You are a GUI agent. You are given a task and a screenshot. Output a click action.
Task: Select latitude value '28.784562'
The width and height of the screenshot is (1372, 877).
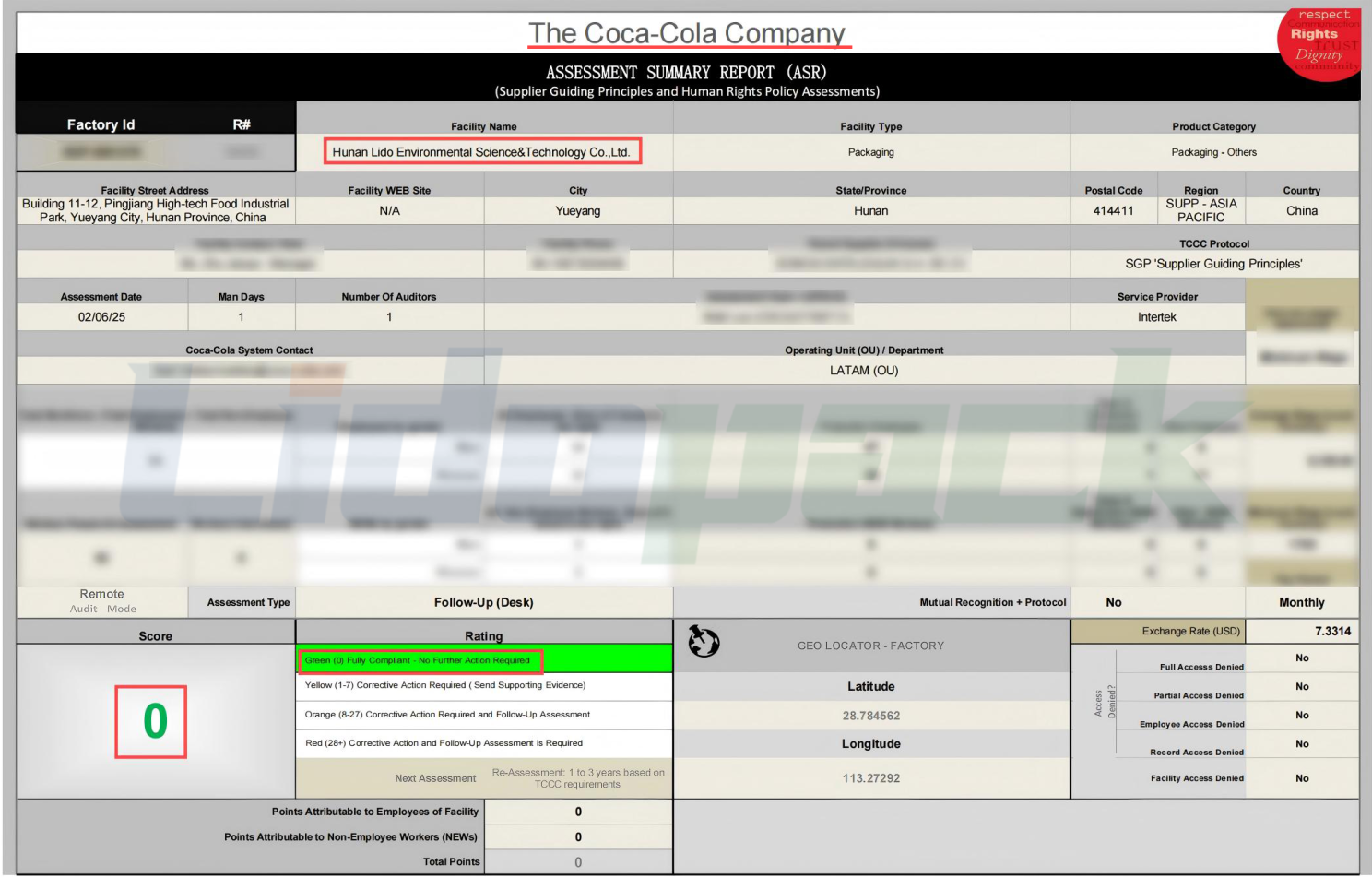coord(871,716)
